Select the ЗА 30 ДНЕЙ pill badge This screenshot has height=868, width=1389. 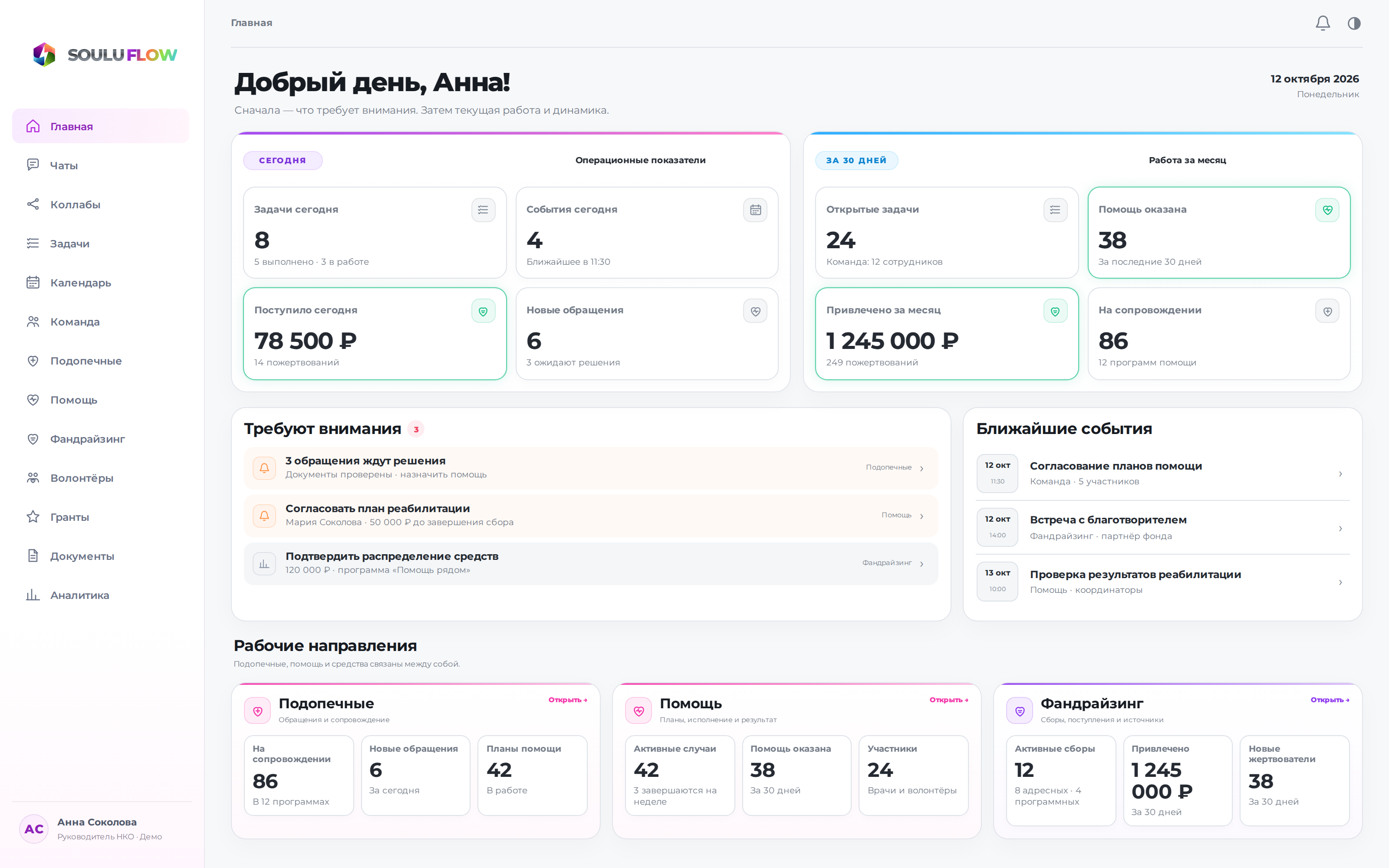click(856, 160)
